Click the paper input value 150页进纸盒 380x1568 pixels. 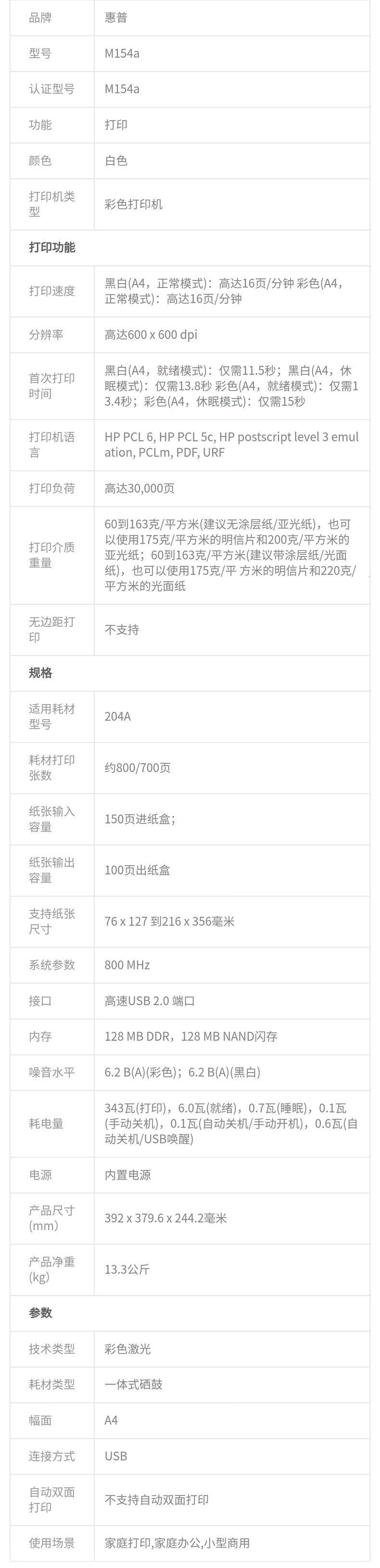point(140,819)
